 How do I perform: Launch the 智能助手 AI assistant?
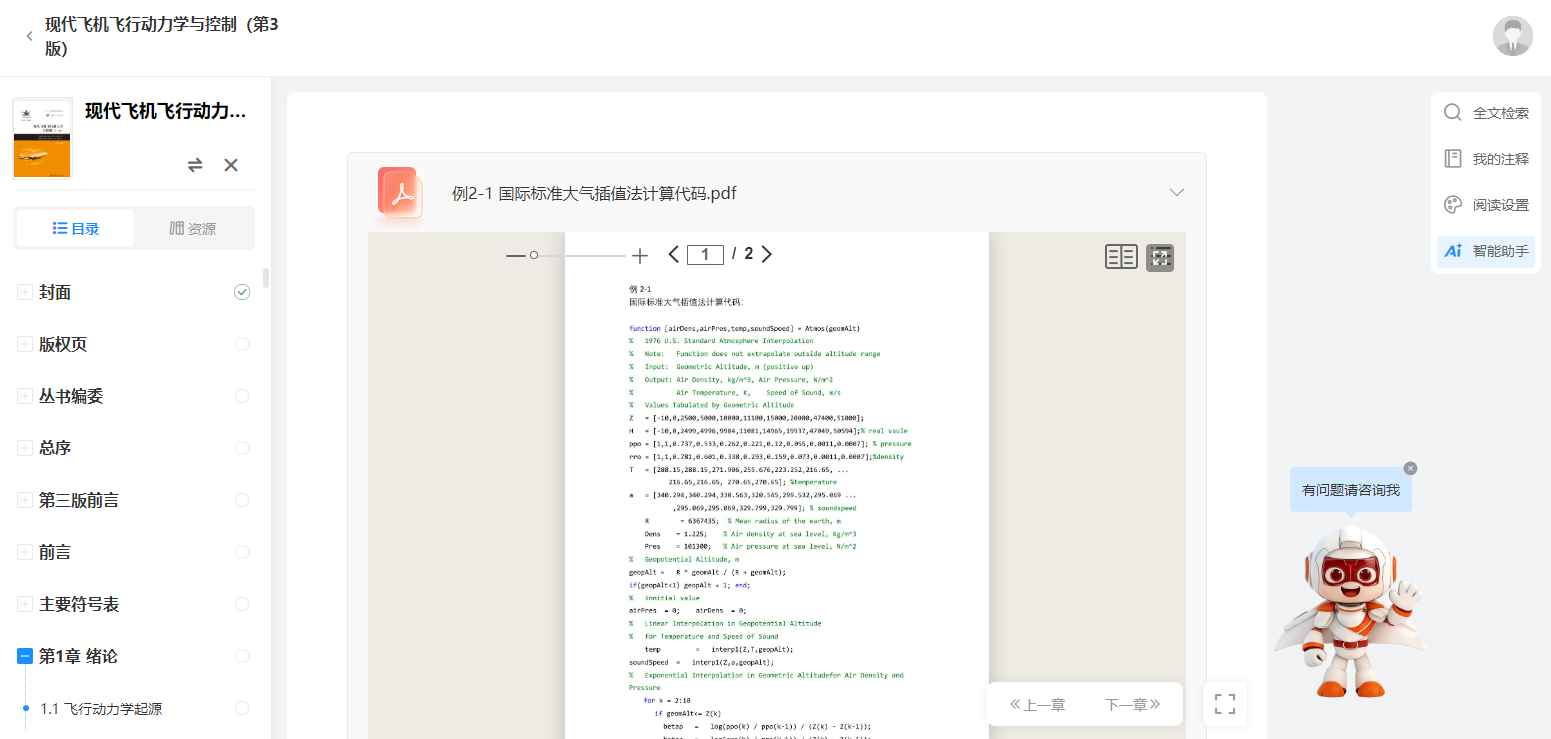point(1486,251)
